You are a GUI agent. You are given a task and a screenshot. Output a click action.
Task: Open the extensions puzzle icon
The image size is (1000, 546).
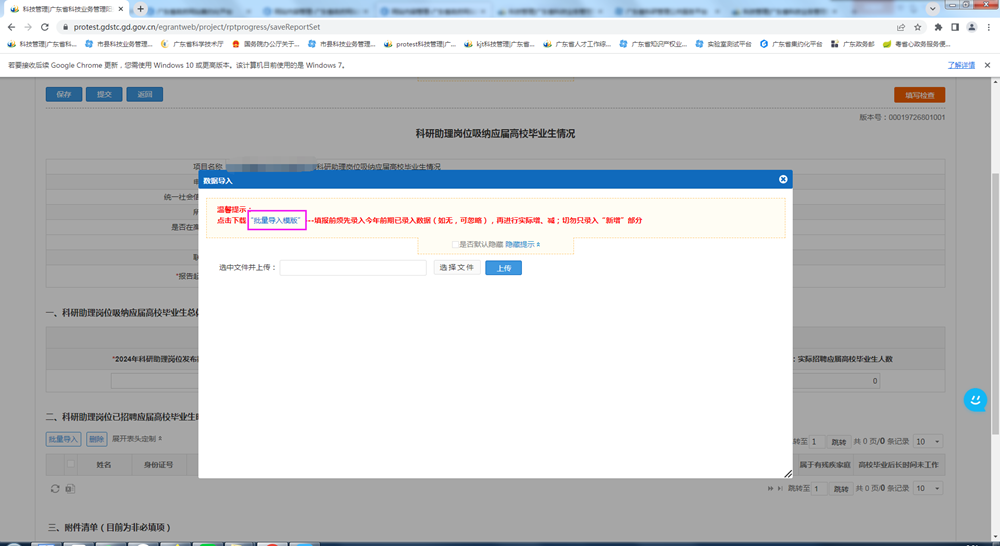(938, 27)
